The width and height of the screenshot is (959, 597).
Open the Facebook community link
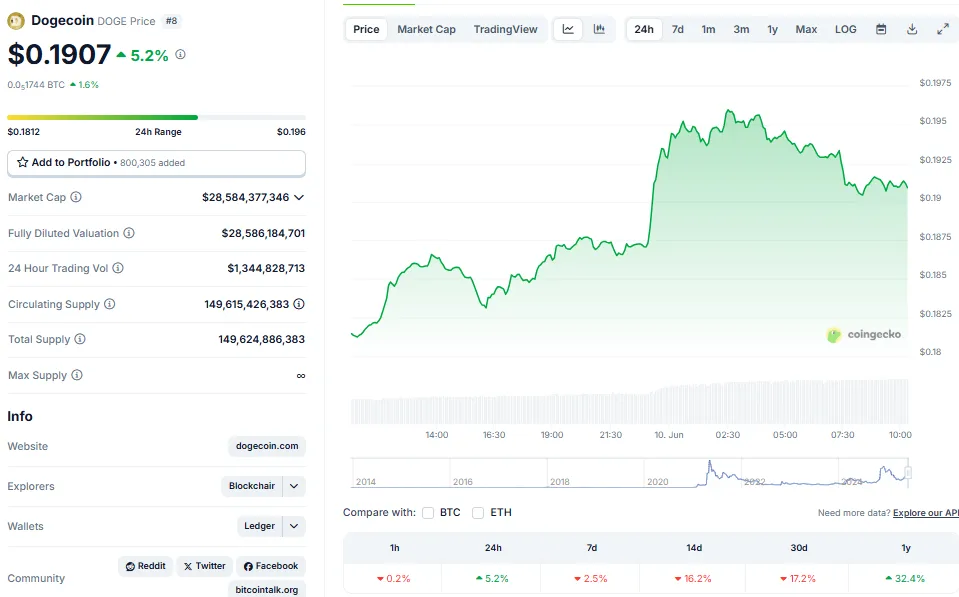coord(271,566)
